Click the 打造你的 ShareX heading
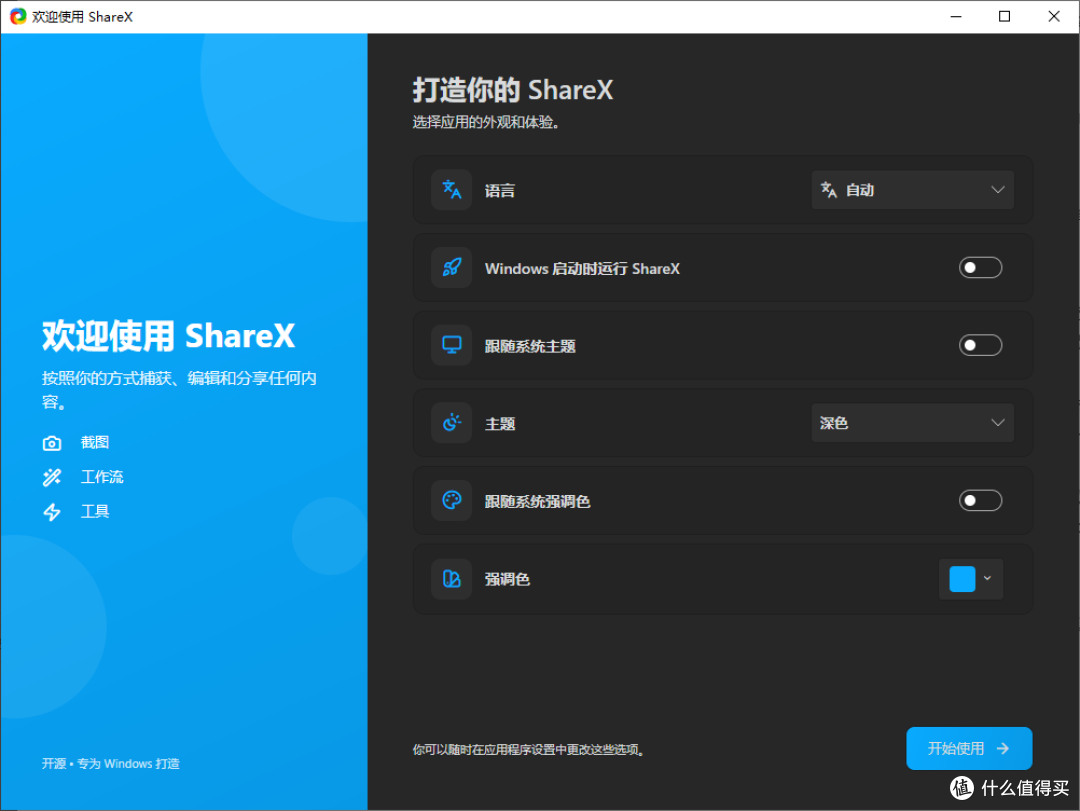 pyautogui.click(x=512, y=90)
